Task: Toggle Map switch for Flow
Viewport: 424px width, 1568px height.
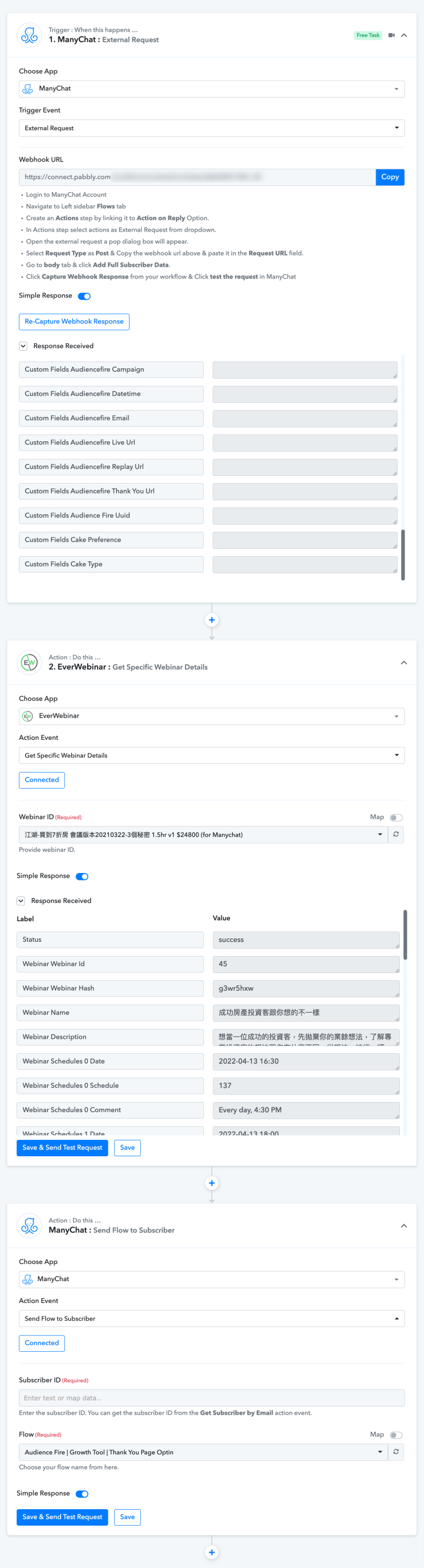Action: (x=396, y=1435)
